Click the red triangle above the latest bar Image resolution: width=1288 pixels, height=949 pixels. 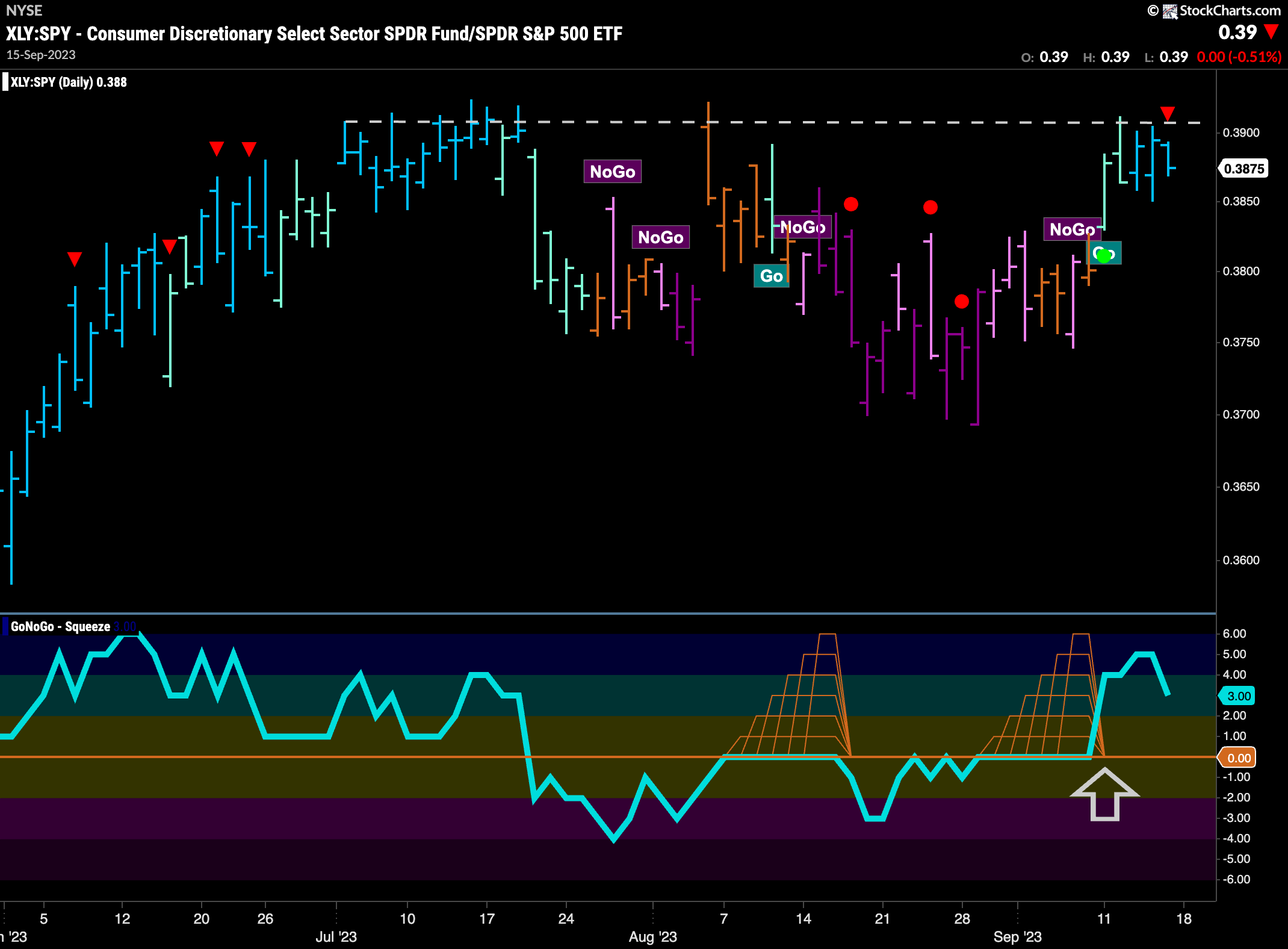1168,113
